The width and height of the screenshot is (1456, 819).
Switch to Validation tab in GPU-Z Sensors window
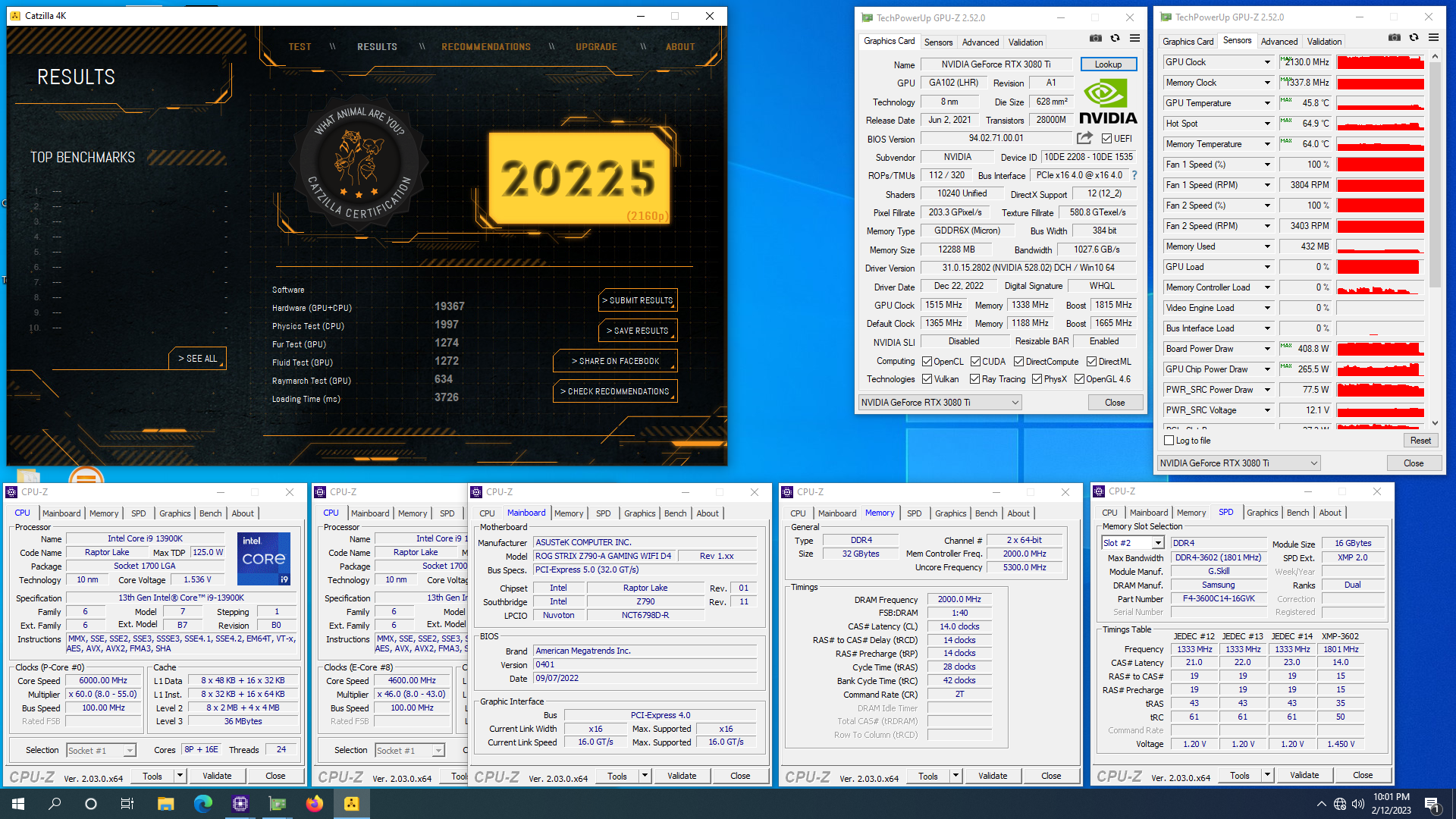click(1324, 42)
